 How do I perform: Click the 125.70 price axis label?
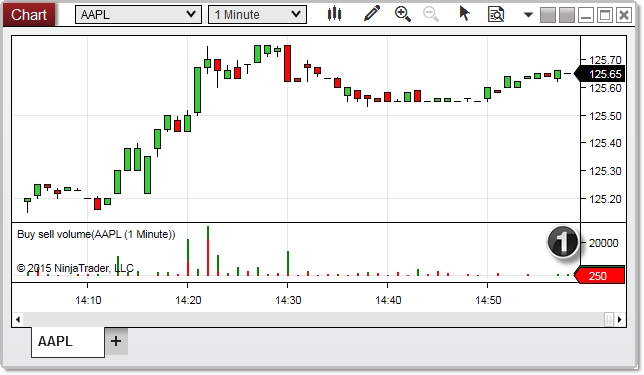[605, 60]
